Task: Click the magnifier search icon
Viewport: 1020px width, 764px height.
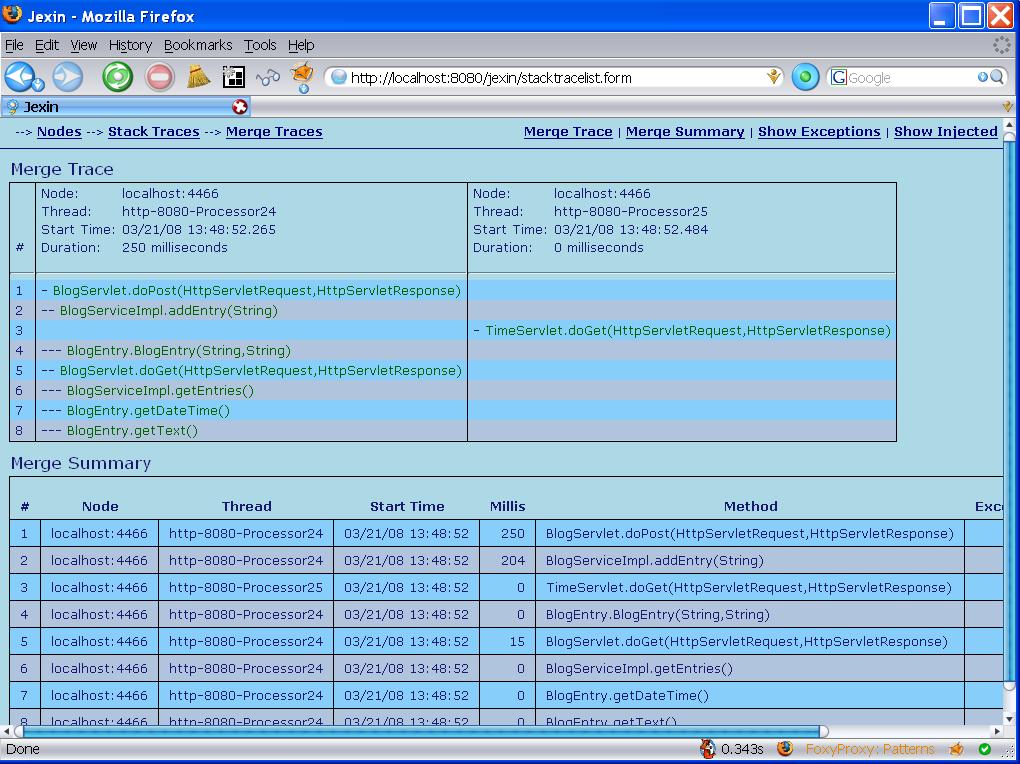Action: pyautogui.click(x=997, y=77)
